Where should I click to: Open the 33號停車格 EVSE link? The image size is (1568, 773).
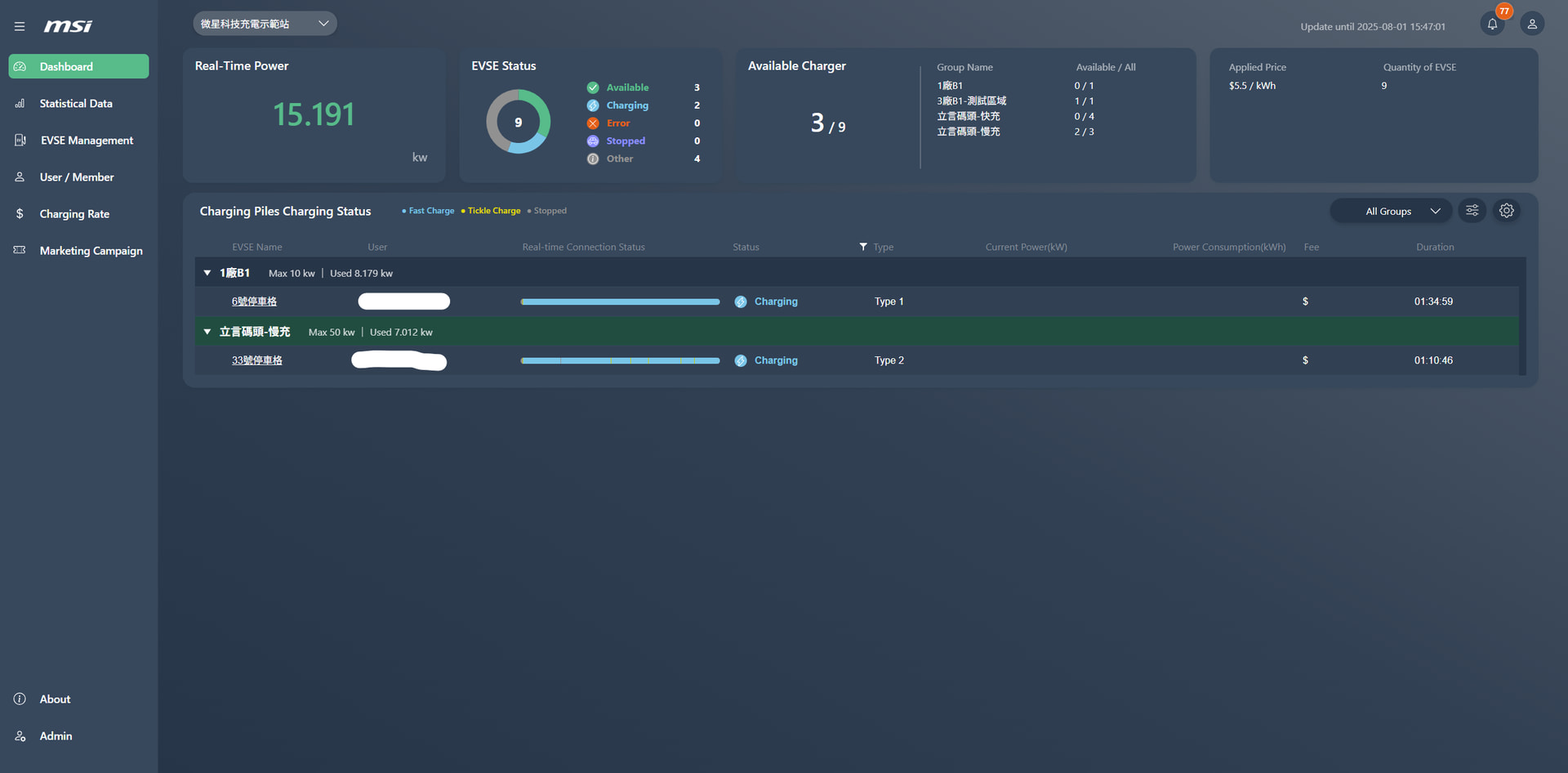(x=256, y=360)
